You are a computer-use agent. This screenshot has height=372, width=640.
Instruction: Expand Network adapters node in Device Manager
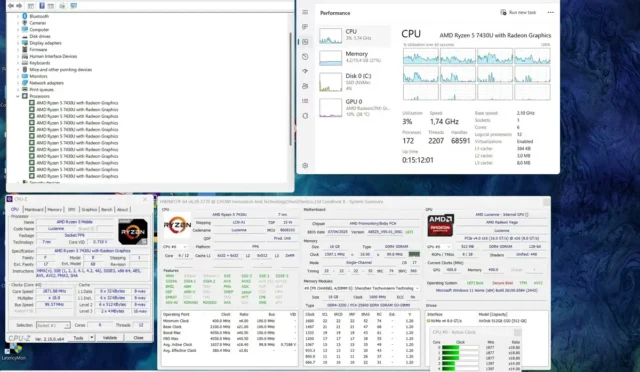tap(18, 83)
